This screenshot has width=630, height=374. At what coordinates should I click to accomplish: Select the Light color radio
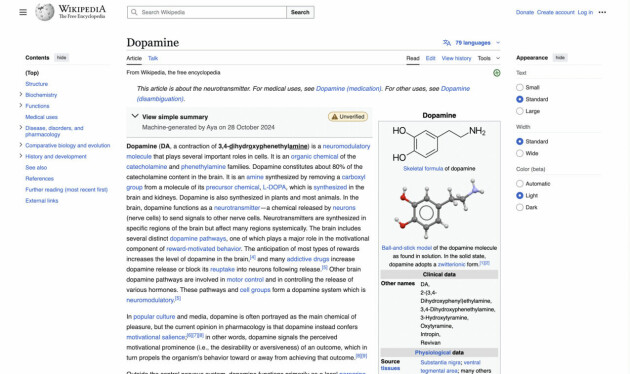click(520, 195)
